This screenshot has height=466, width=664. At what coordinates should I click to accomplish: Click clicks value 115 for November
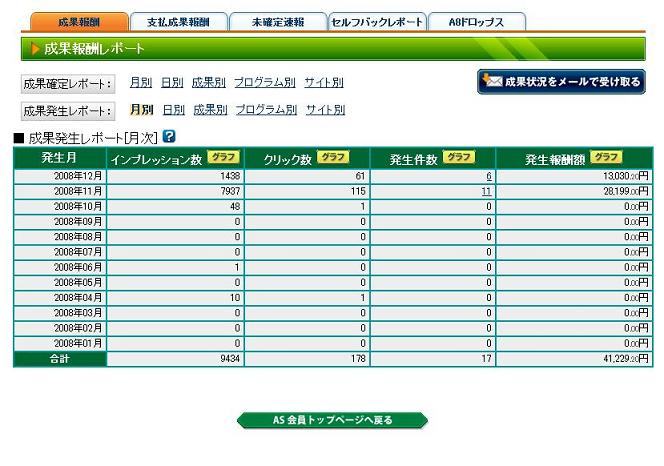(x=358, y=191)
